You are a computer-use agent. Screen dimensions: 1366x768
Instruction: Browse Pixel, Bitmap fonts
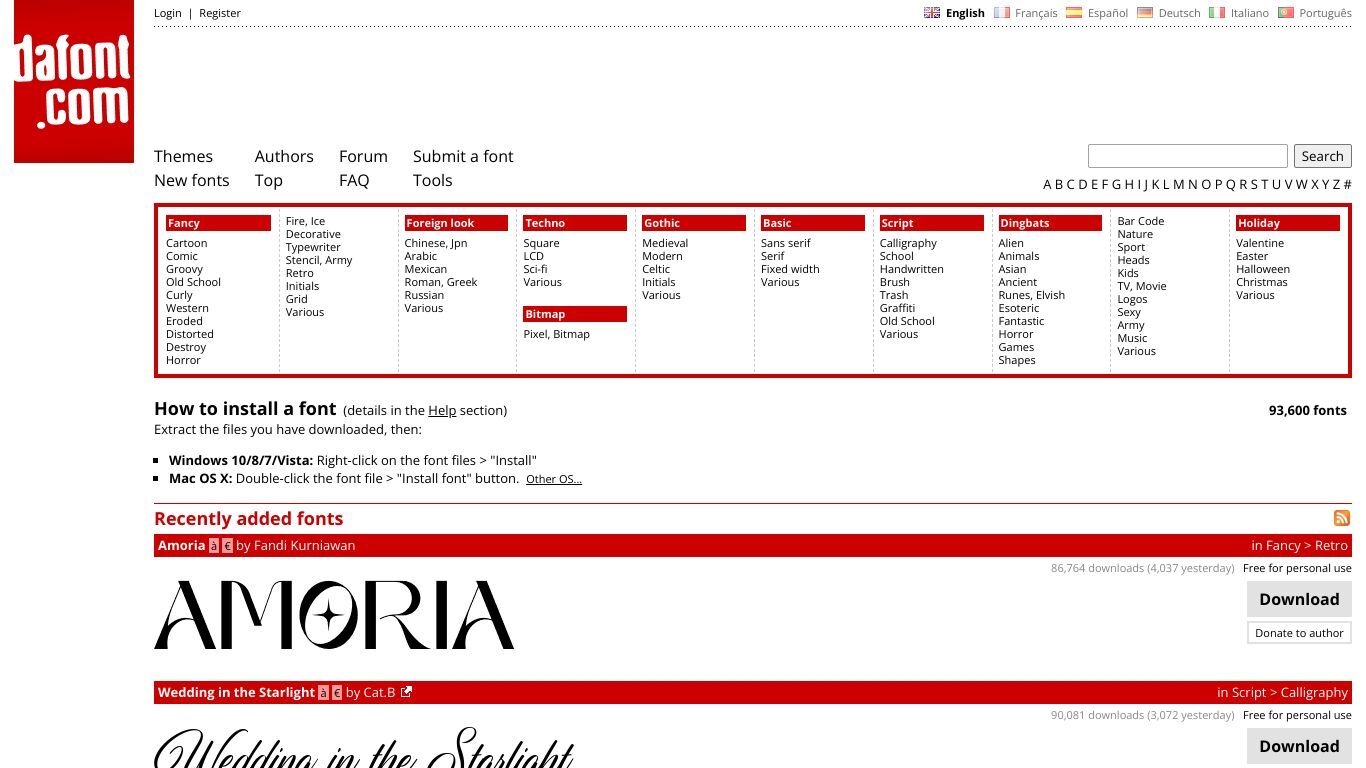pyautogui.click(x=557, y=334)
